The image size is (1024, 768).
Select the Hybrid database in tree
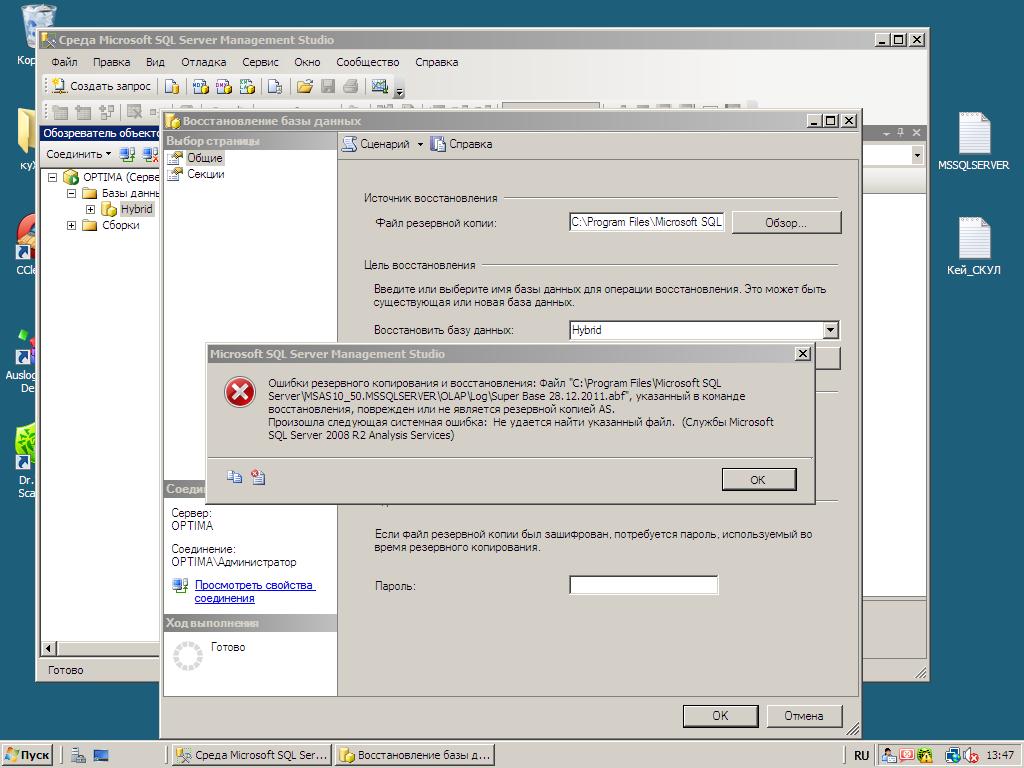tap(136, 209)
